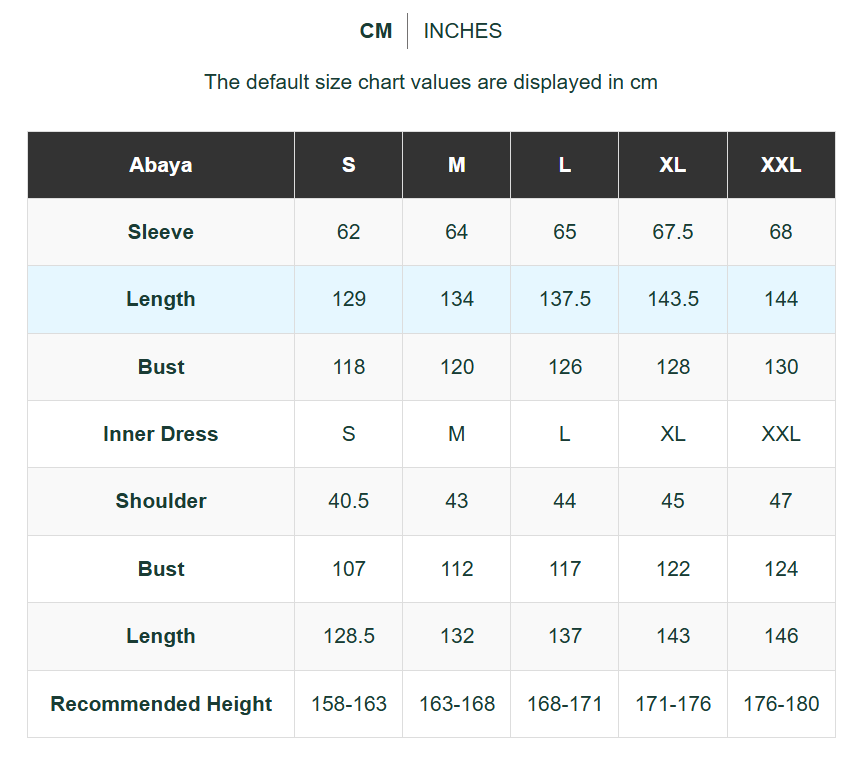Select the CM unit tab
Image resolution: width=865 pixels, height=759 pixels.
click(x=377, y=31)
